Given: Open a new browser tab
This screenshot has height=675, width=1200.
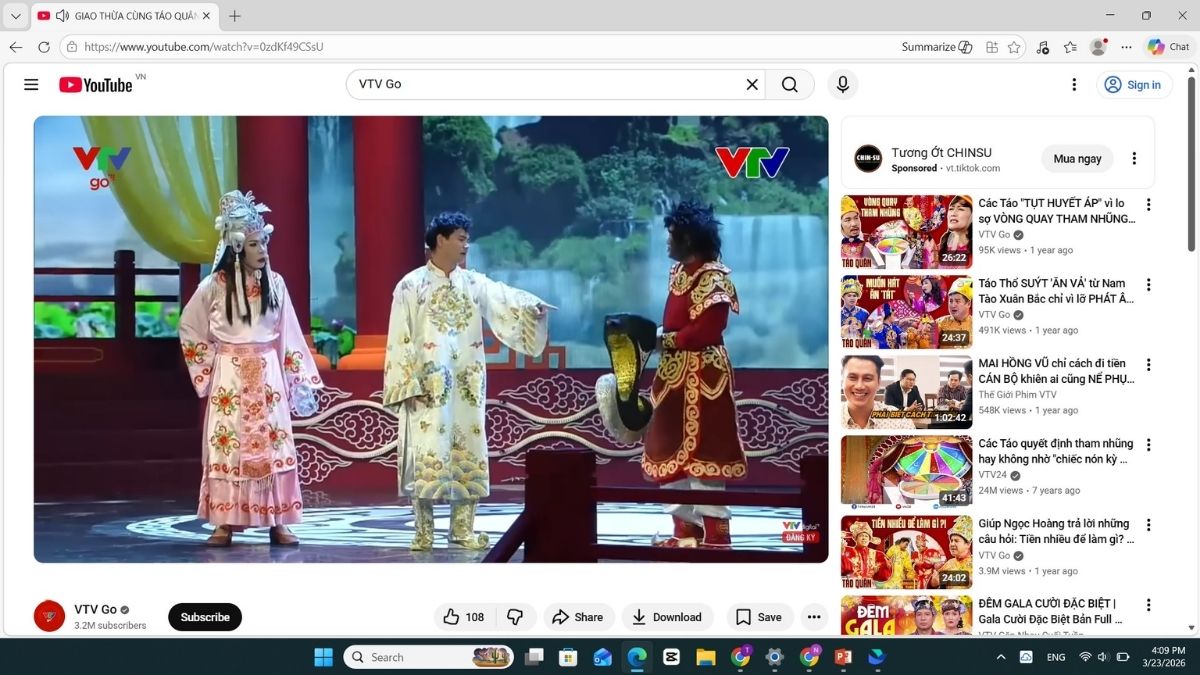Looking at the screenshot, I should point(233,16).
